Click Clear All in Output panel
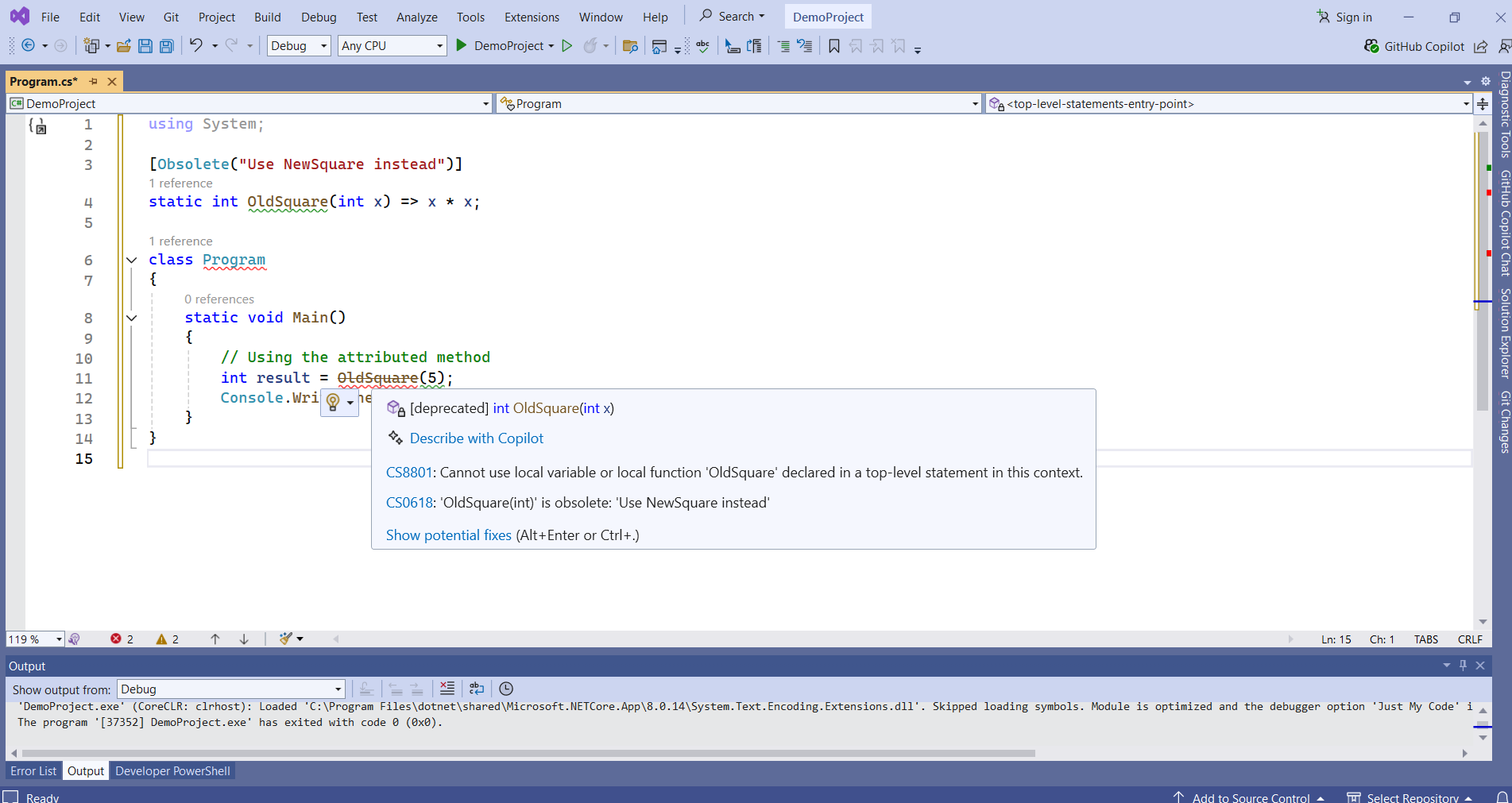This screenshot has height=803, width=1512. (447, 689)
